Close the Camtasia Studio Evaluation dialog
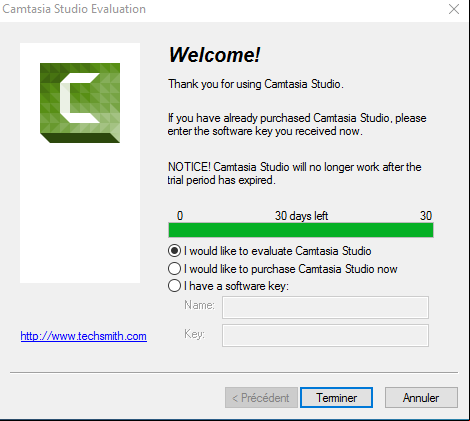The height and width of the screenshot is (421, 470). pos(454,9)
